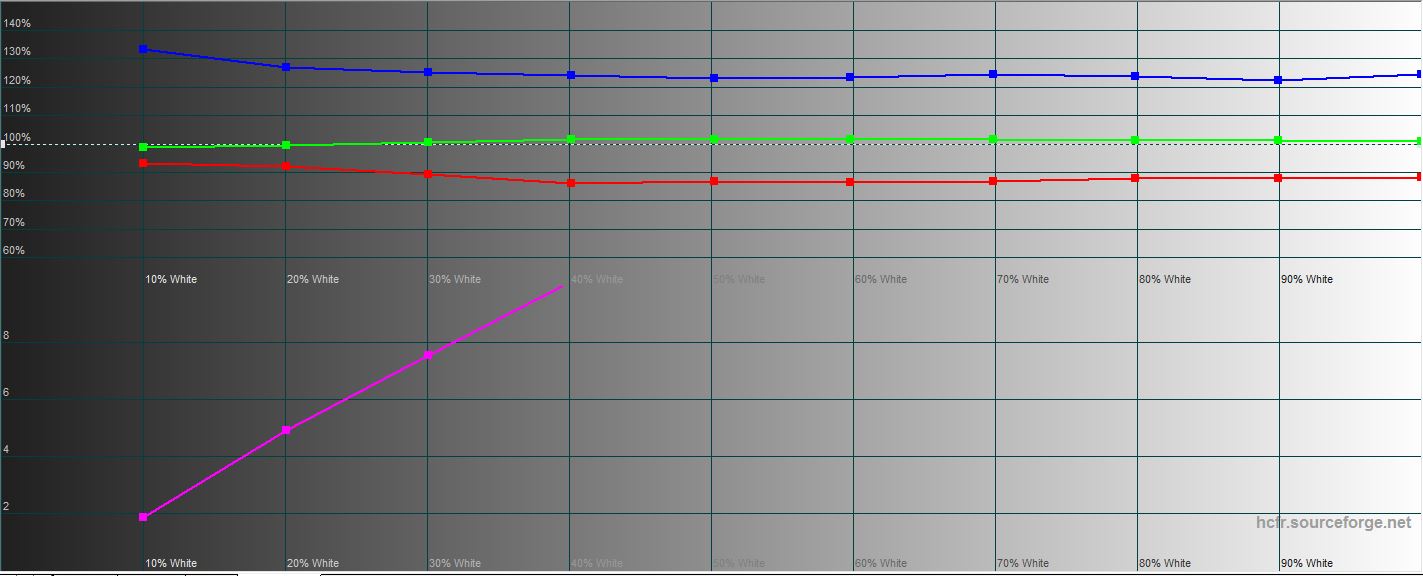Screen dimensions: 1423x576
Task: Select the green data point at 10% White
Action: click(143, 147)
